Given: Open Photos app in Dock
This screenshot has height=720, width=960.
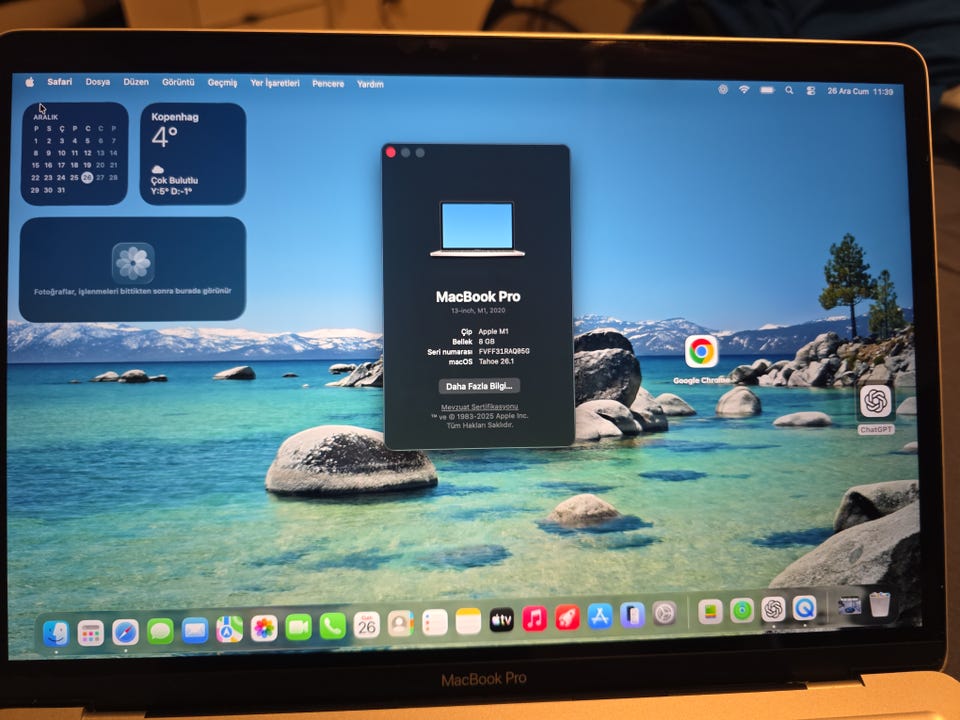Looking at the screenshot, I should [264, 628].
